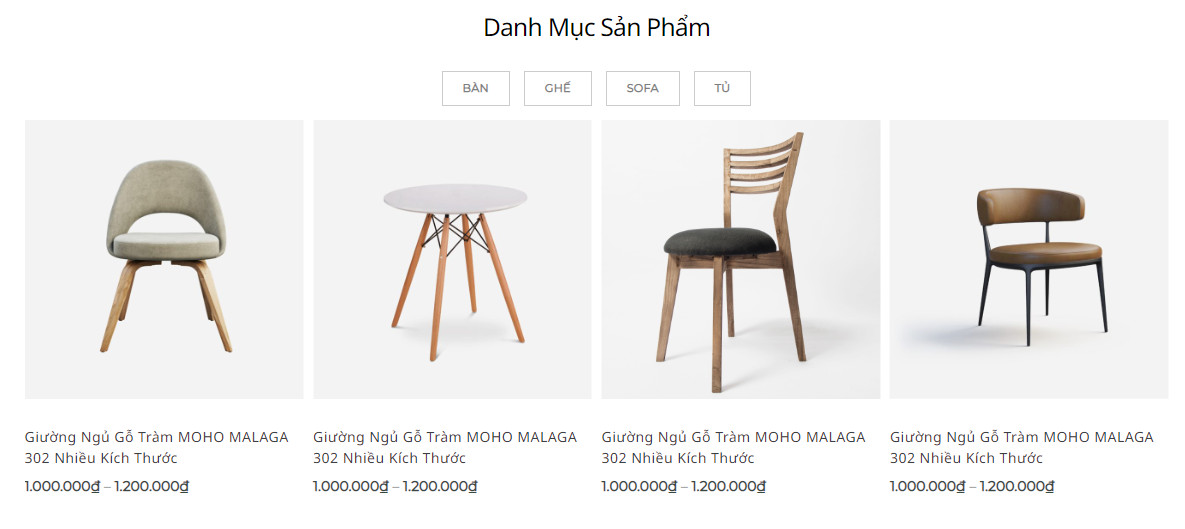Click 1.200.000₫ price under the round table
The height and width of the screenshot is (529, 1185).
[x=440, y=486]
